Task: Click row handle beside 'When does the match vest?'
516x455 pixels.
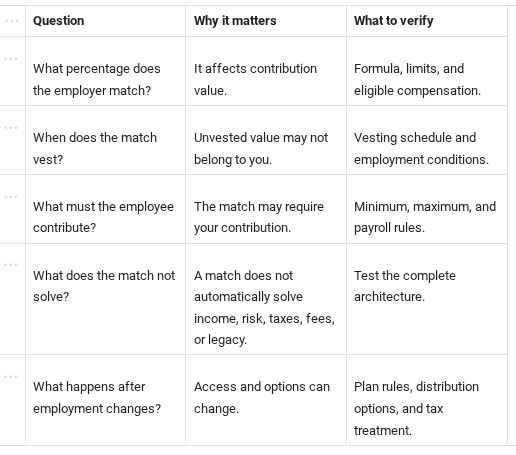Action: (11, 128)
